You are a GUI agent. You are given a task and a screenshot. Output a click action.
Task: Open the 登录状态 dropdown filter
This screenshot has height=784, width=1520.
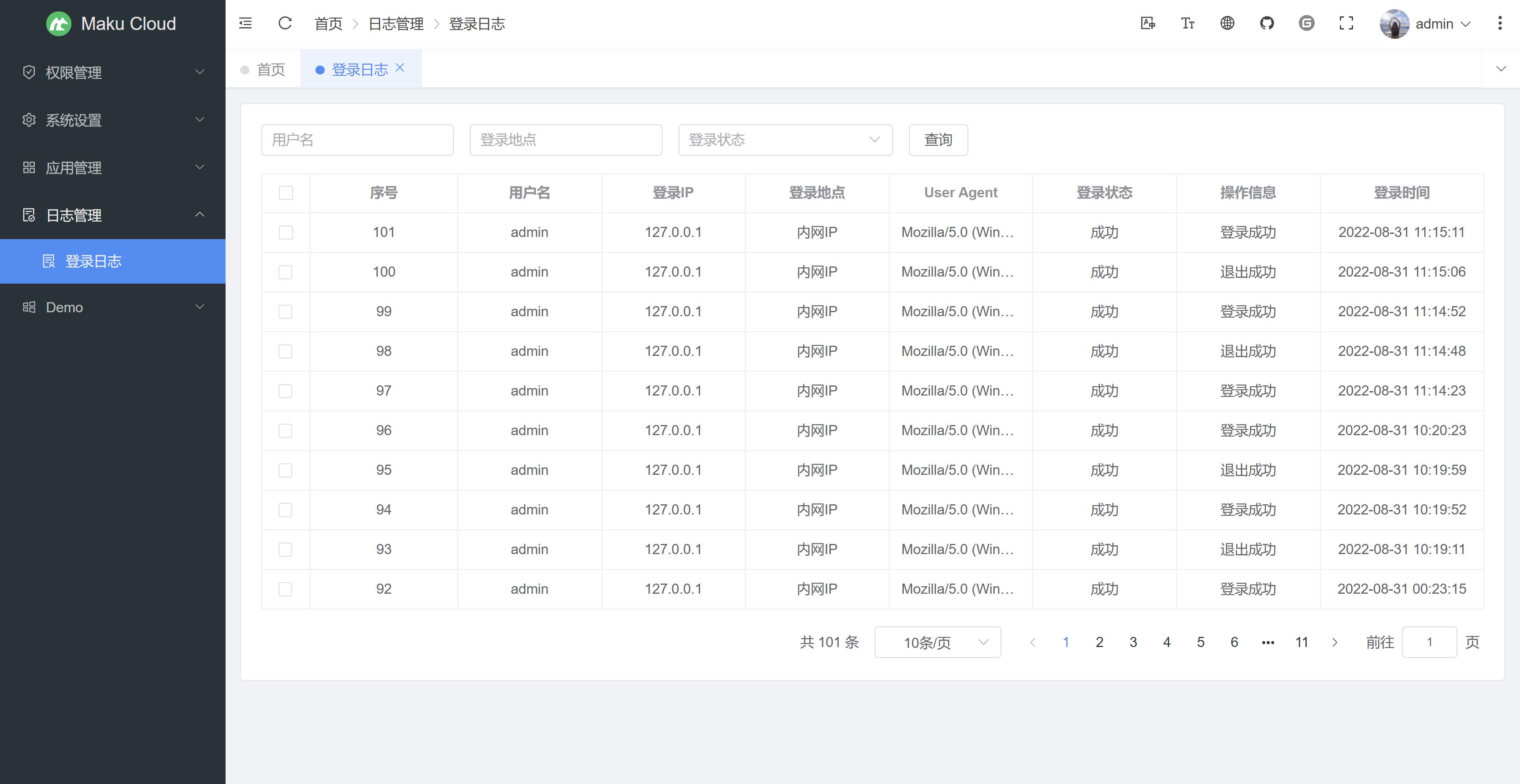click(x=785, y=140)
